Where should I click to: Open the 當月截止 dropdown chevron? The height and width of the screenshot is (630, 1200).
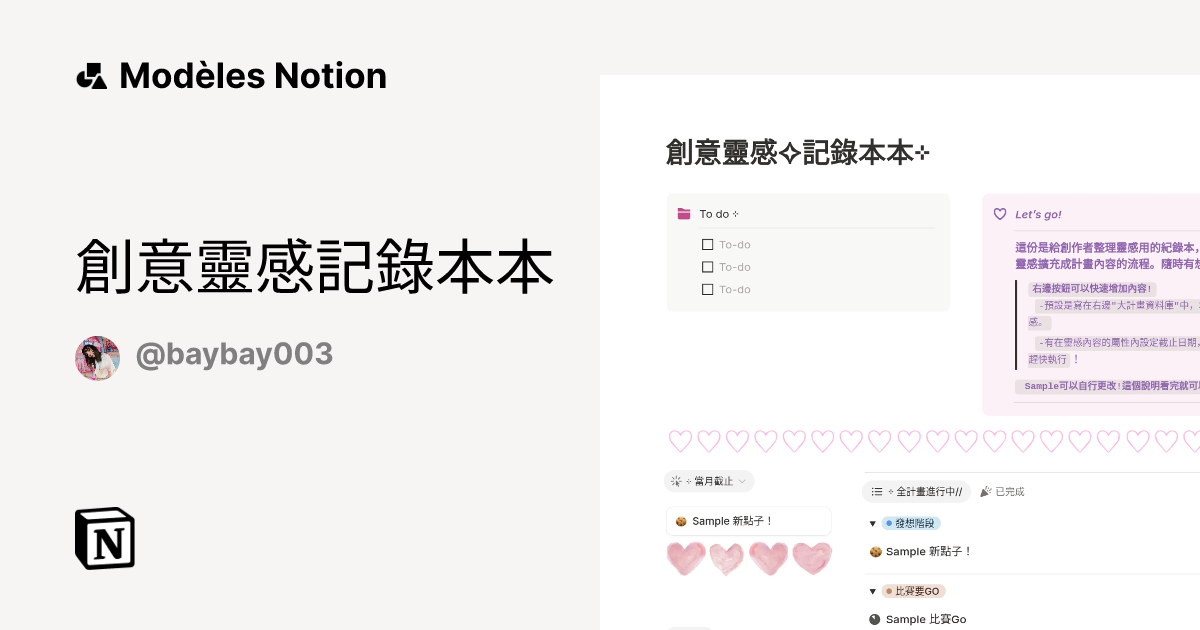(742, 481)
